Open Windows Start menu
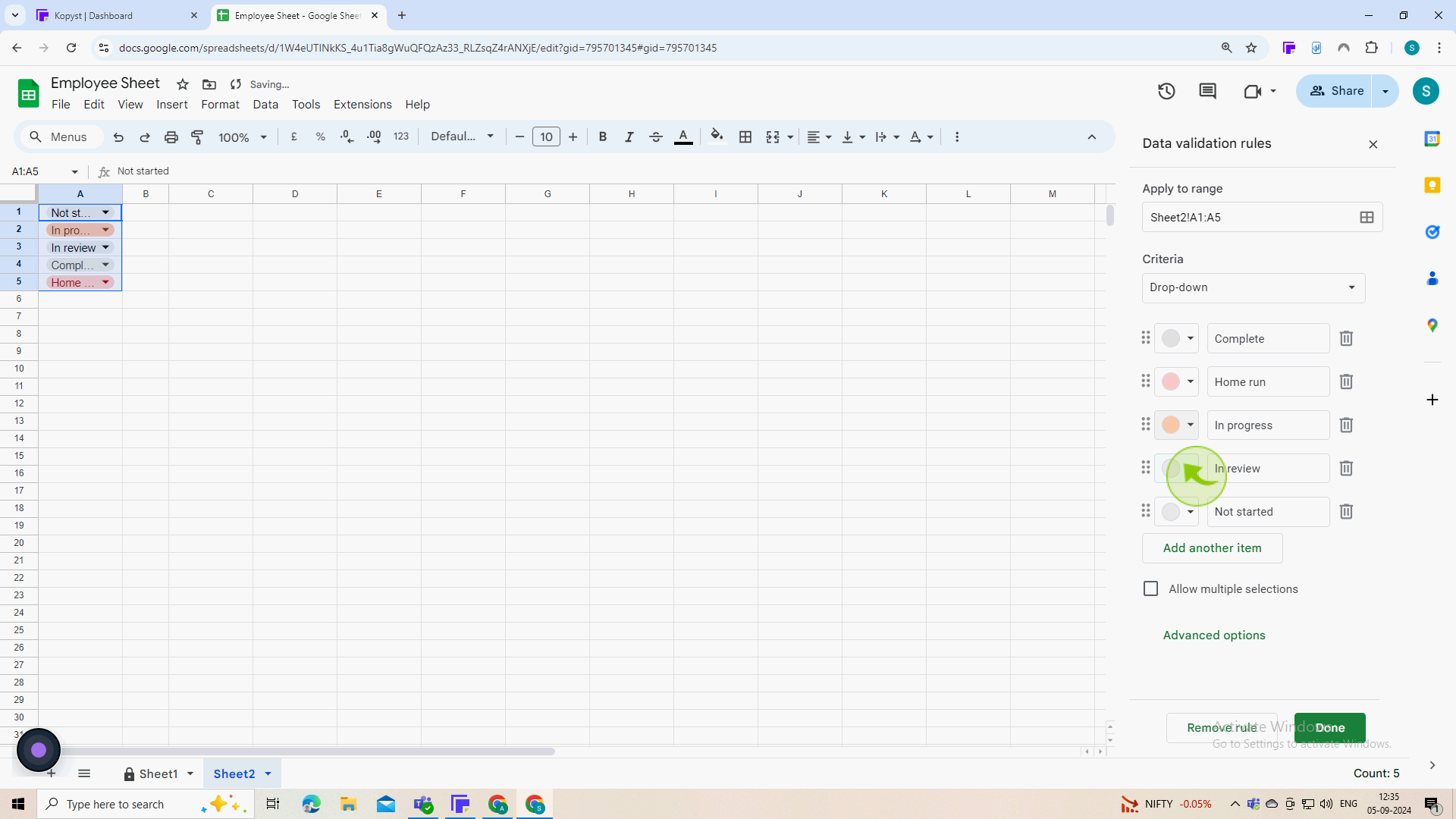This screenshot has height=819, width=1456. tap(18, 804)
